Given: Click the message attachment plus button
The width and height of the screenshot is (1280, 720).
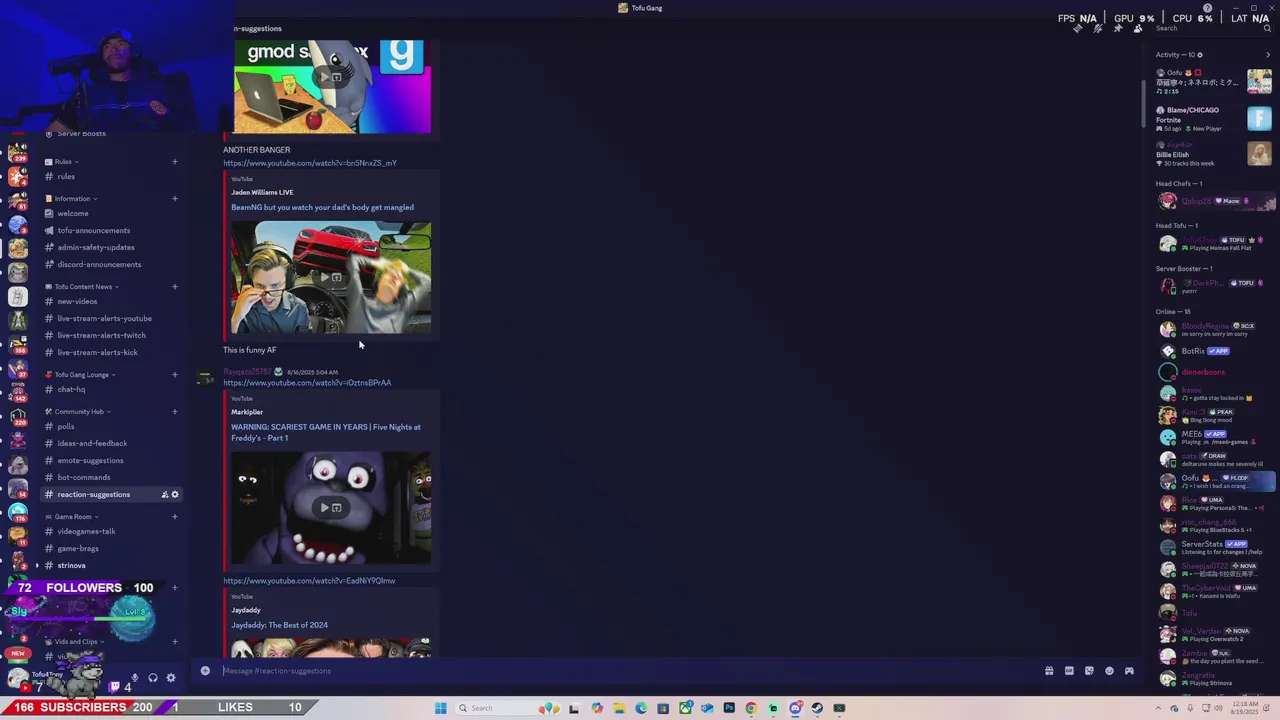Looking at the screenshot, I should coord(205,671).
